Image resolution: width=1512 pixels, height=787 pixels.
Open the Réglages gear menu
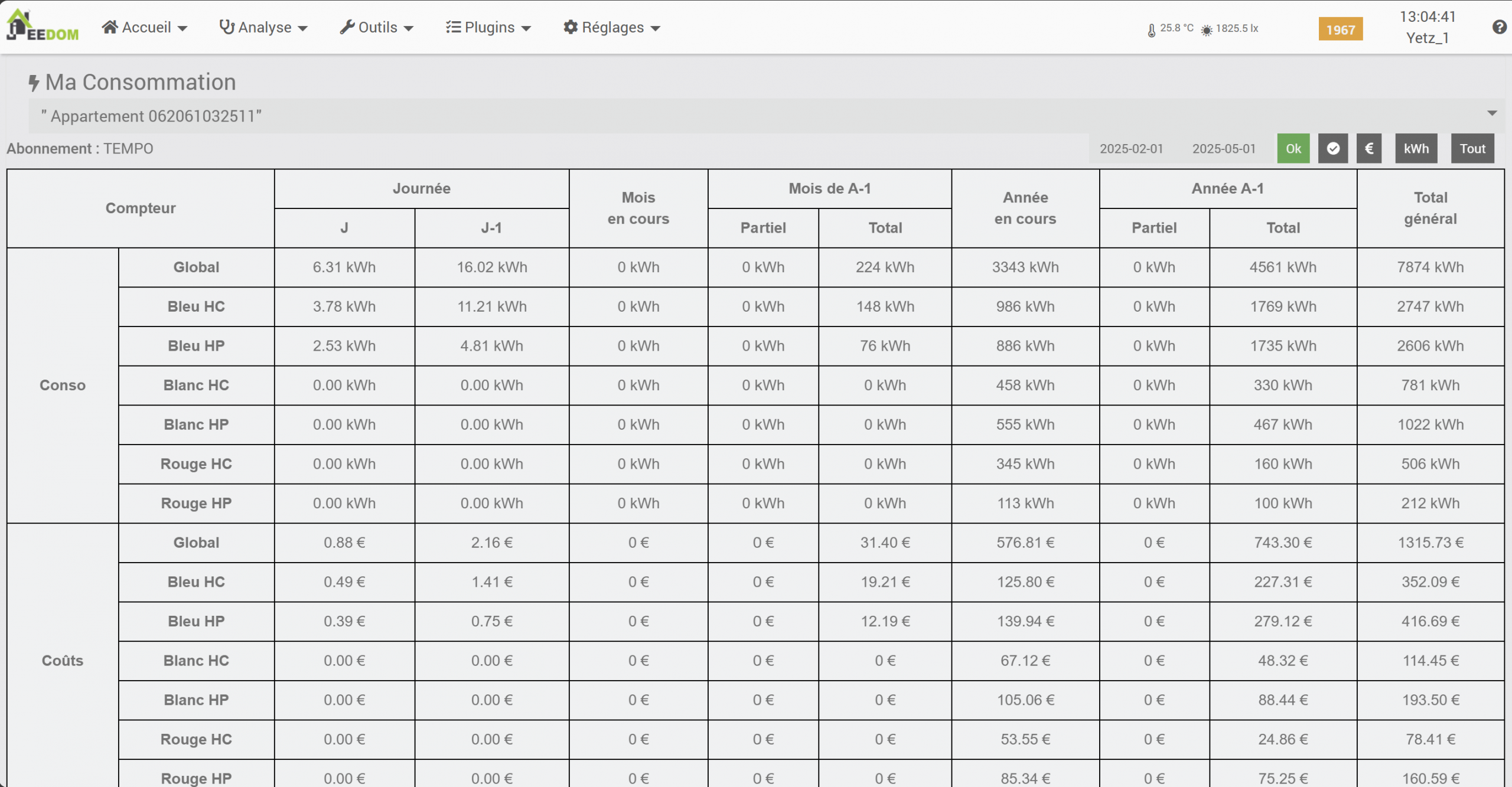click(611, 27)
